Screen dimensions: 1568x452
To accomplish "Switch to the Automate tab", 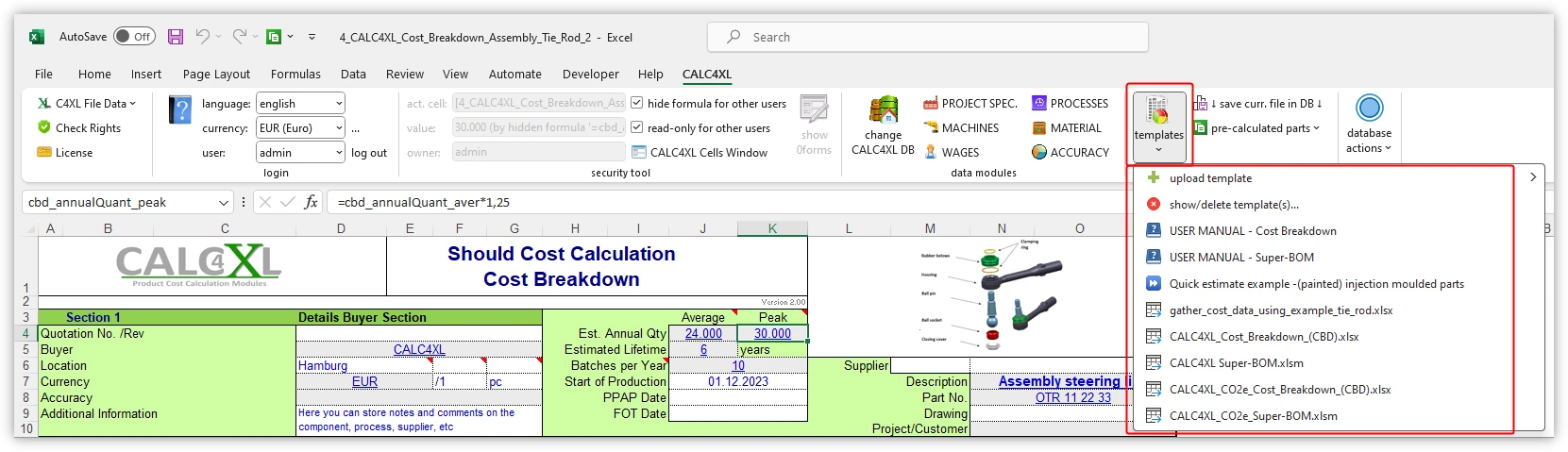I will [x=515, y=74].
